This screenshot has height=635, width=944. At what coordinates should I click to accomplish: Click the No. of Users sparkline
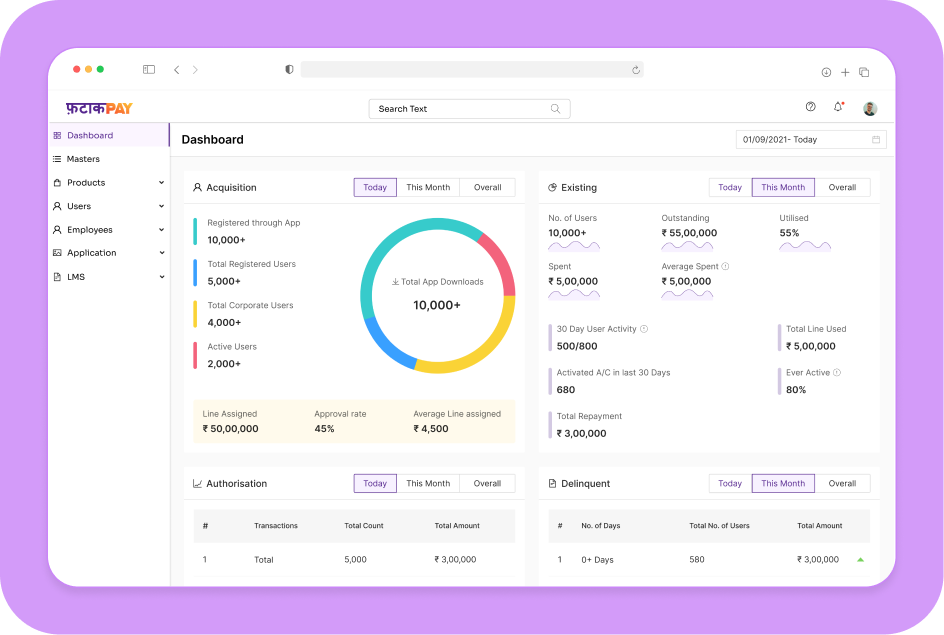tap(574, 246)
